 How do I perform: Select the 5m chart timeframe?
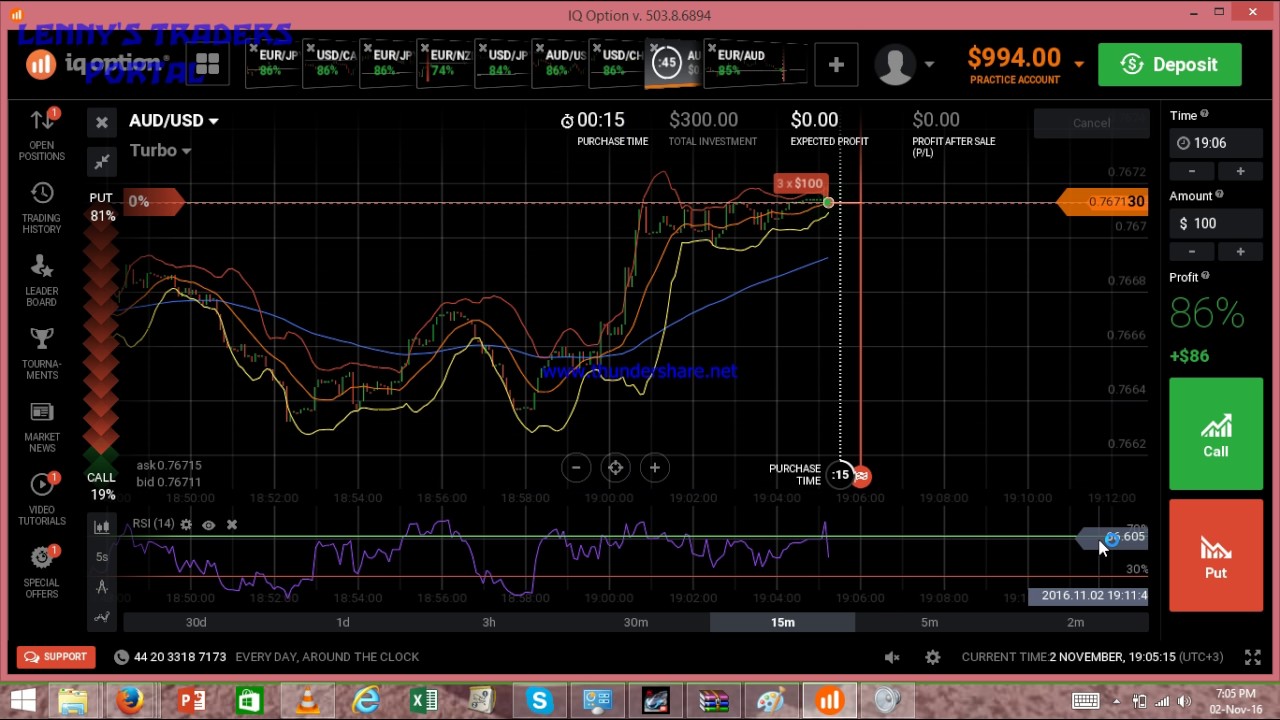click(x=929, y=622)
